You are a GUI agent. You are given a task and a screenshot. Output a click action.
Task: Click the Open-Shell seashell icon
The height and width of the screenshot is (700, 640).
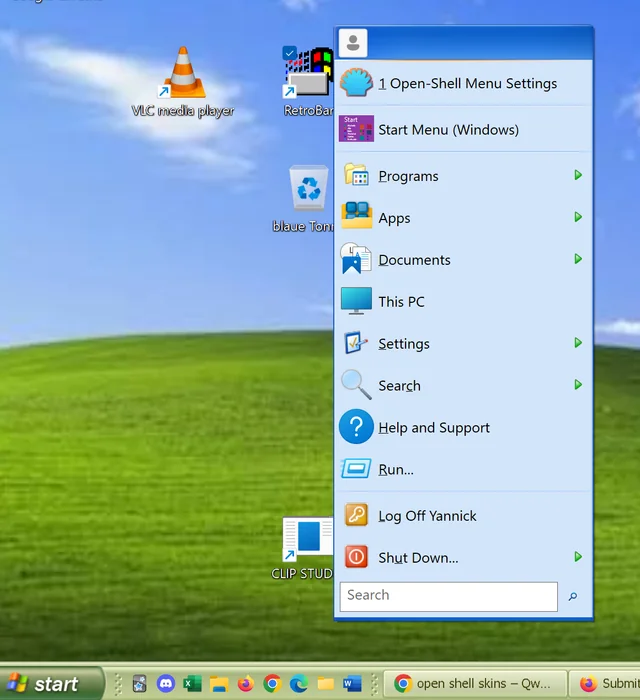[x=356, y=82]
